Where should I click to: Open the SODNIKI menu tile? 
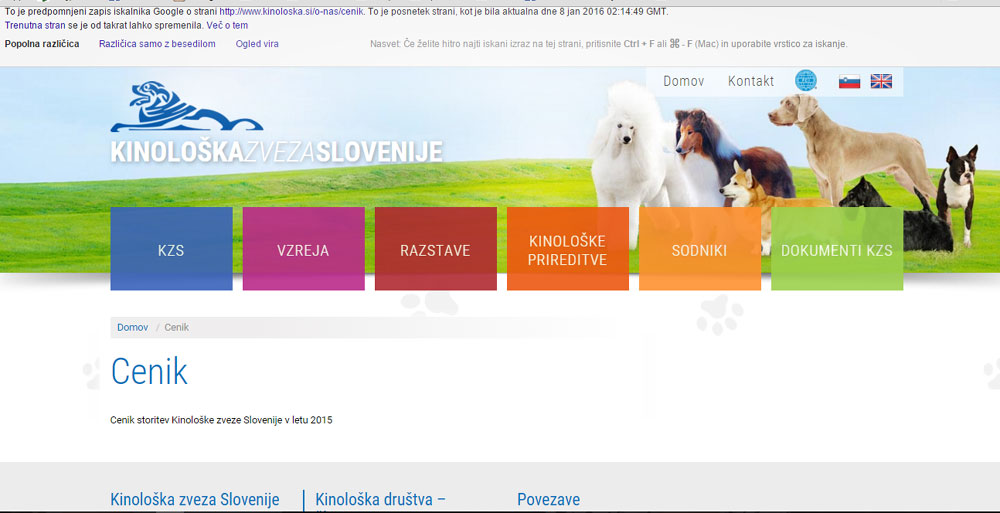(x=700, y=249)
